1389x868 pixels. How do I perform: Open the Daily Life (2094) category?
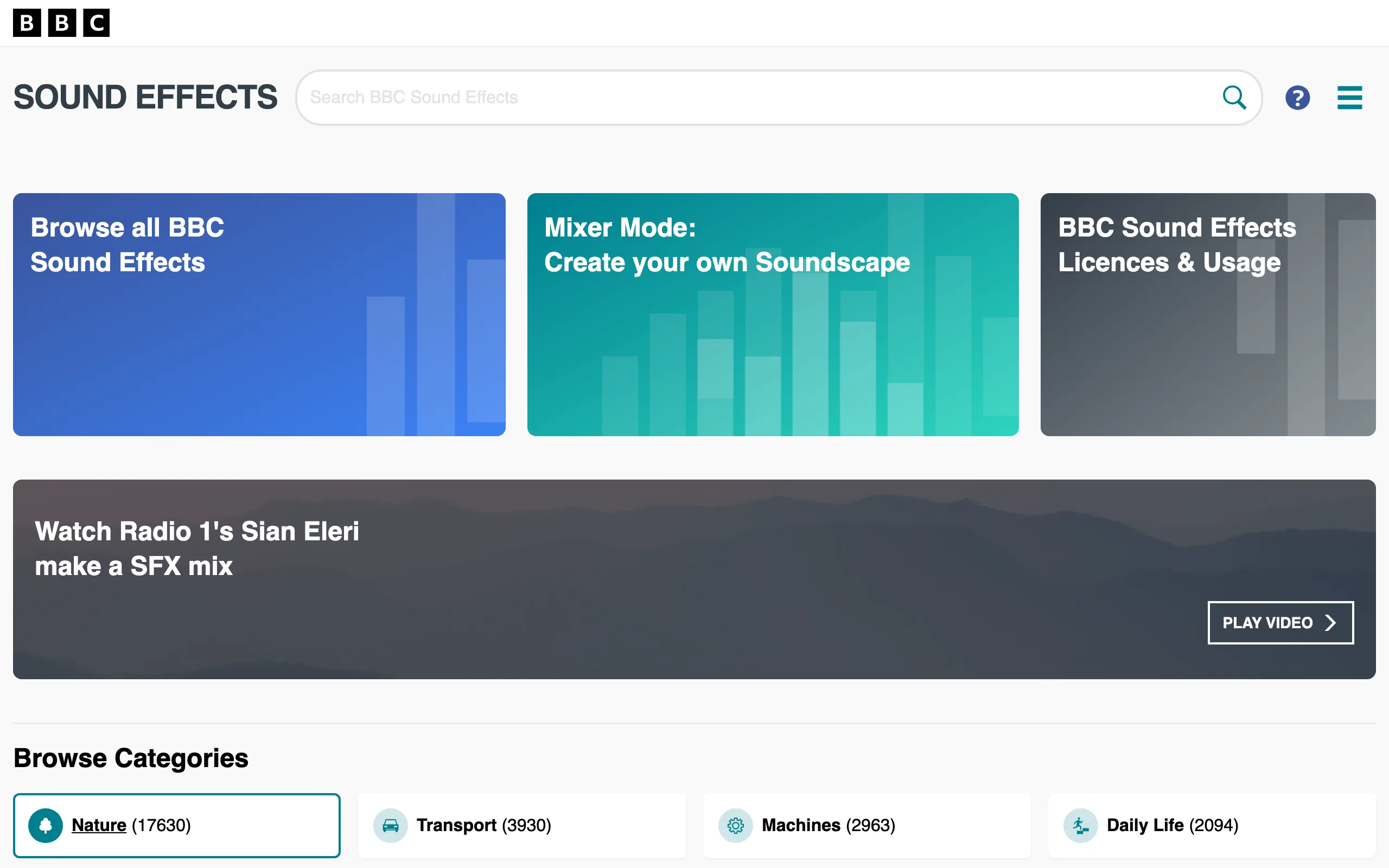[x=1212, y=826]
